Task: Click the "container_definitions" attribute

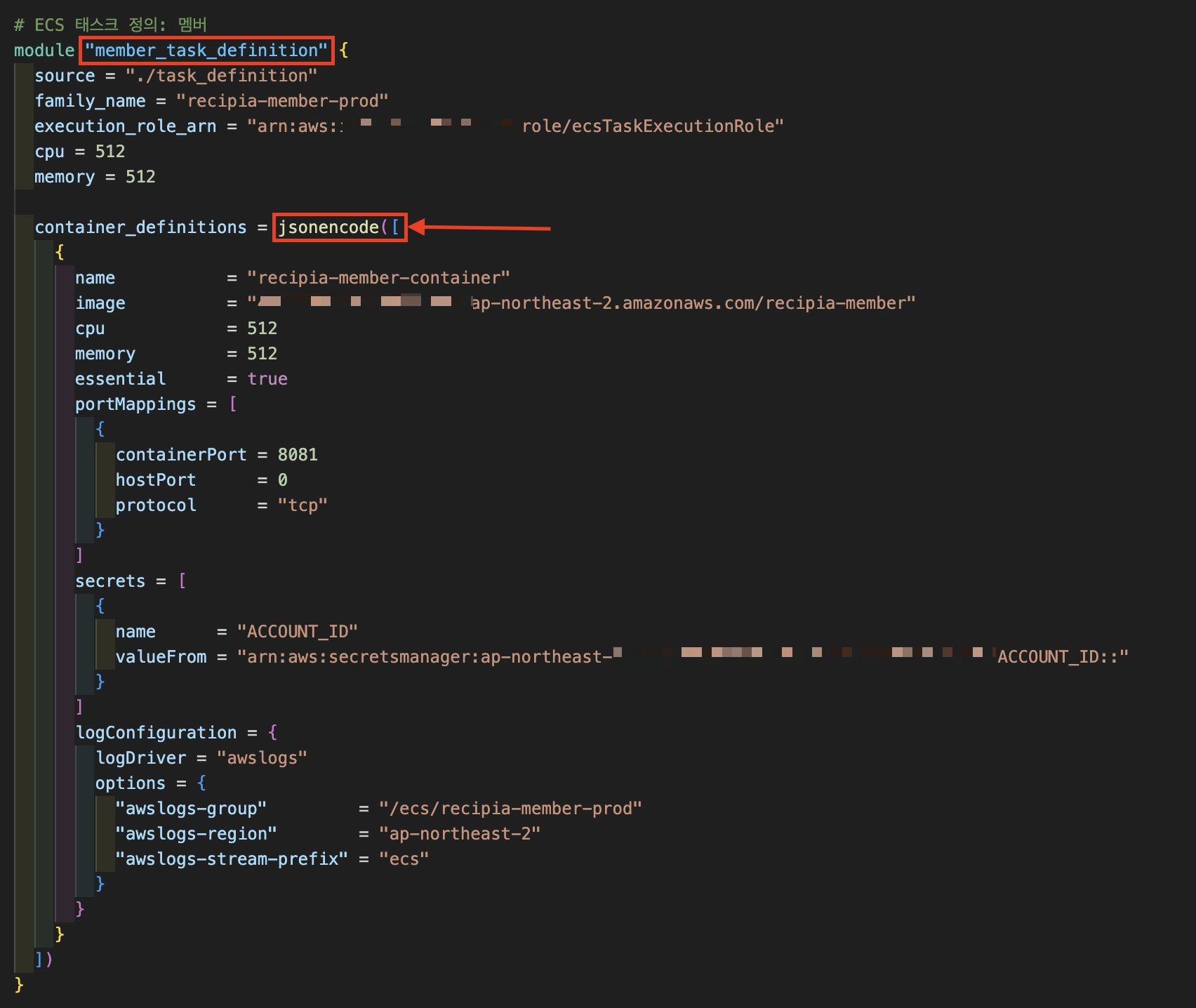Action: click(141, 227)
